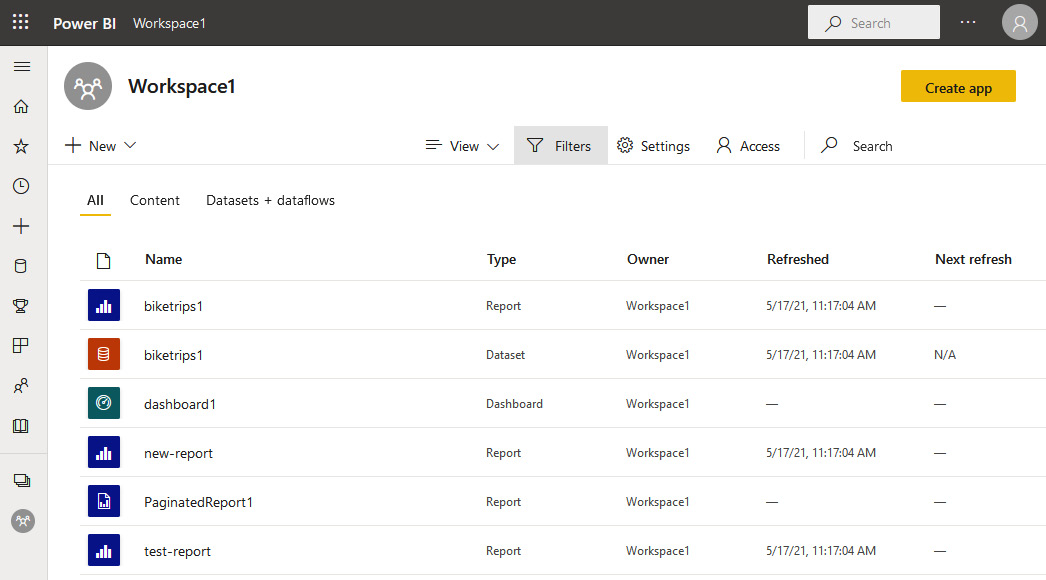Open the more options ellipsis menu
The image size is (1046, 580).
coord(967,23)
